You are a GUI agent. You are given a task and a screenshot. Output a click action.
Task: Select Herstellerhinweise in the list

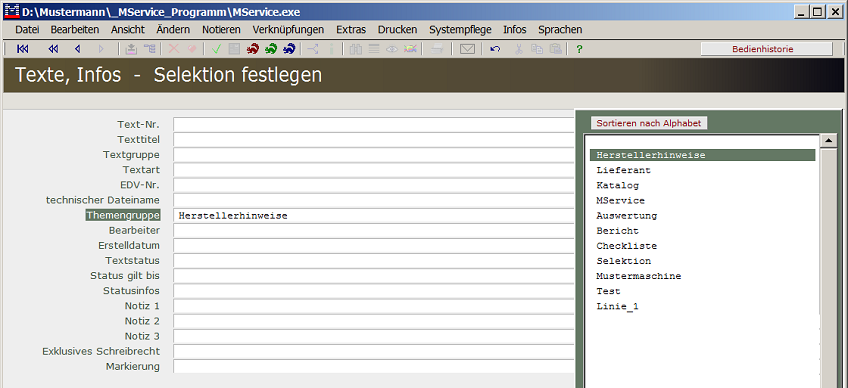click(703, 155)
